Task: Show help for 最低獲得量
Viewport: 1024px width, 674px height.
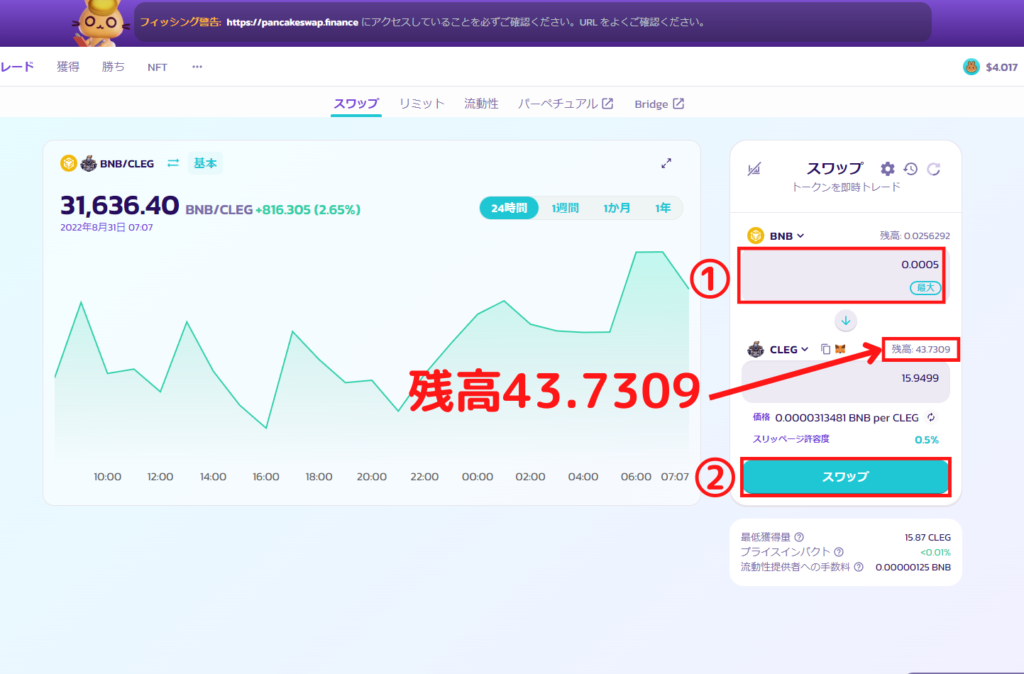Action: pyautogui.click(x=799, y=538)
